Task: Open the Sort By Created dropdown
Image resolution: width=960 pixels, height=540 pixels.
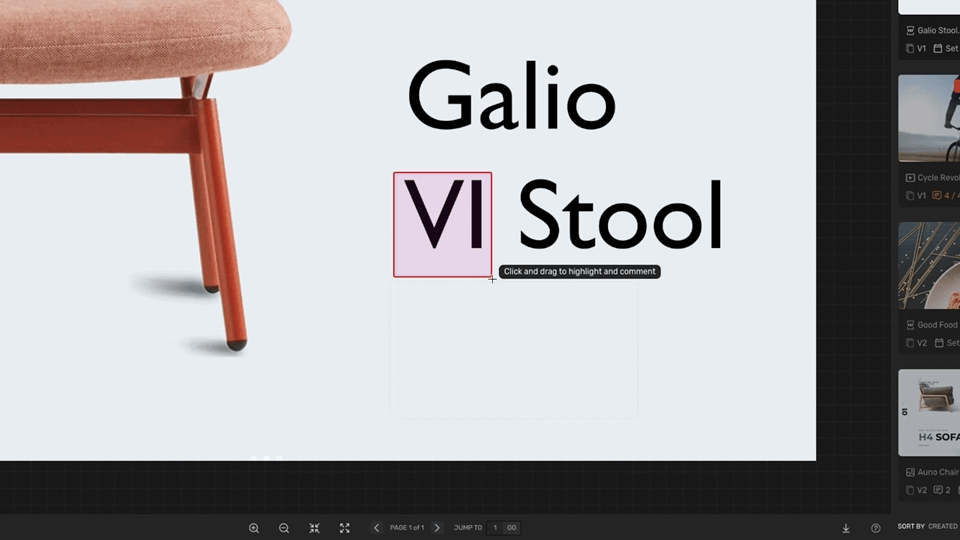Action: [927, 526]
